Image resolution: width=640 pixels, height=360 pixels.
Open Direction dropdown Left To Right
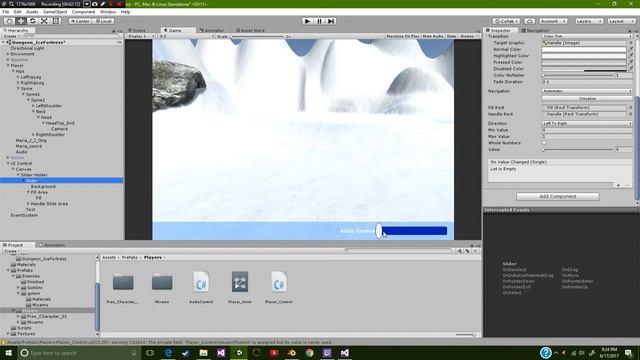[587, 123]
